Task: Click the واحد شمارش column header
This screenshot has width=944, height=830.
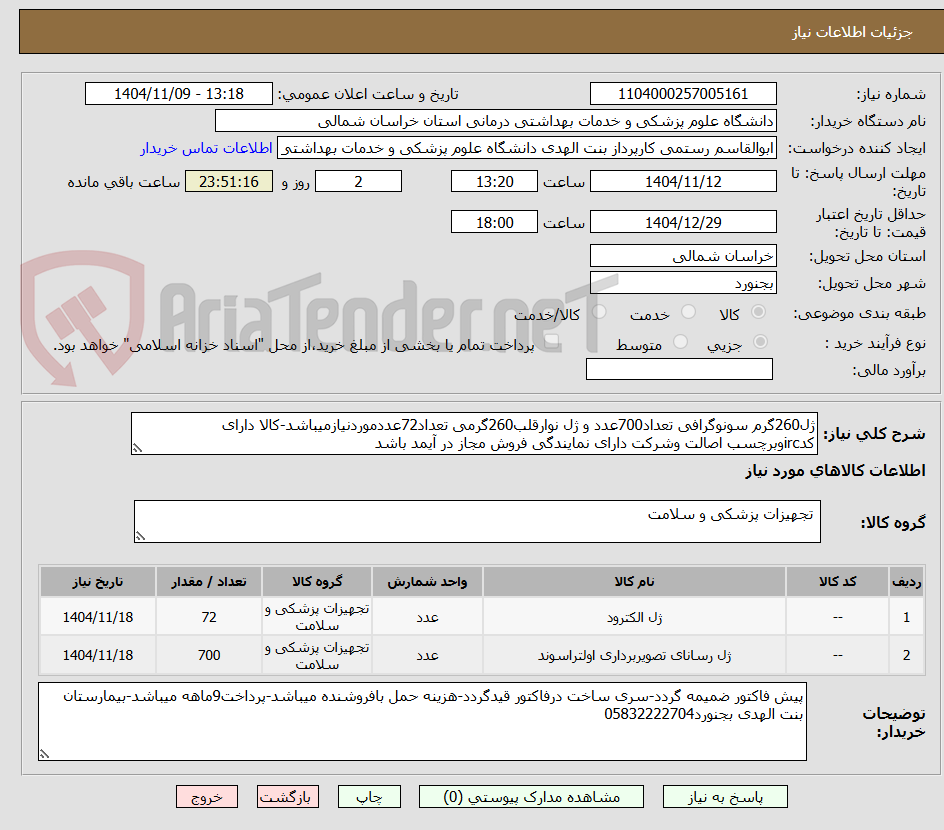Action: click(427, 581)
